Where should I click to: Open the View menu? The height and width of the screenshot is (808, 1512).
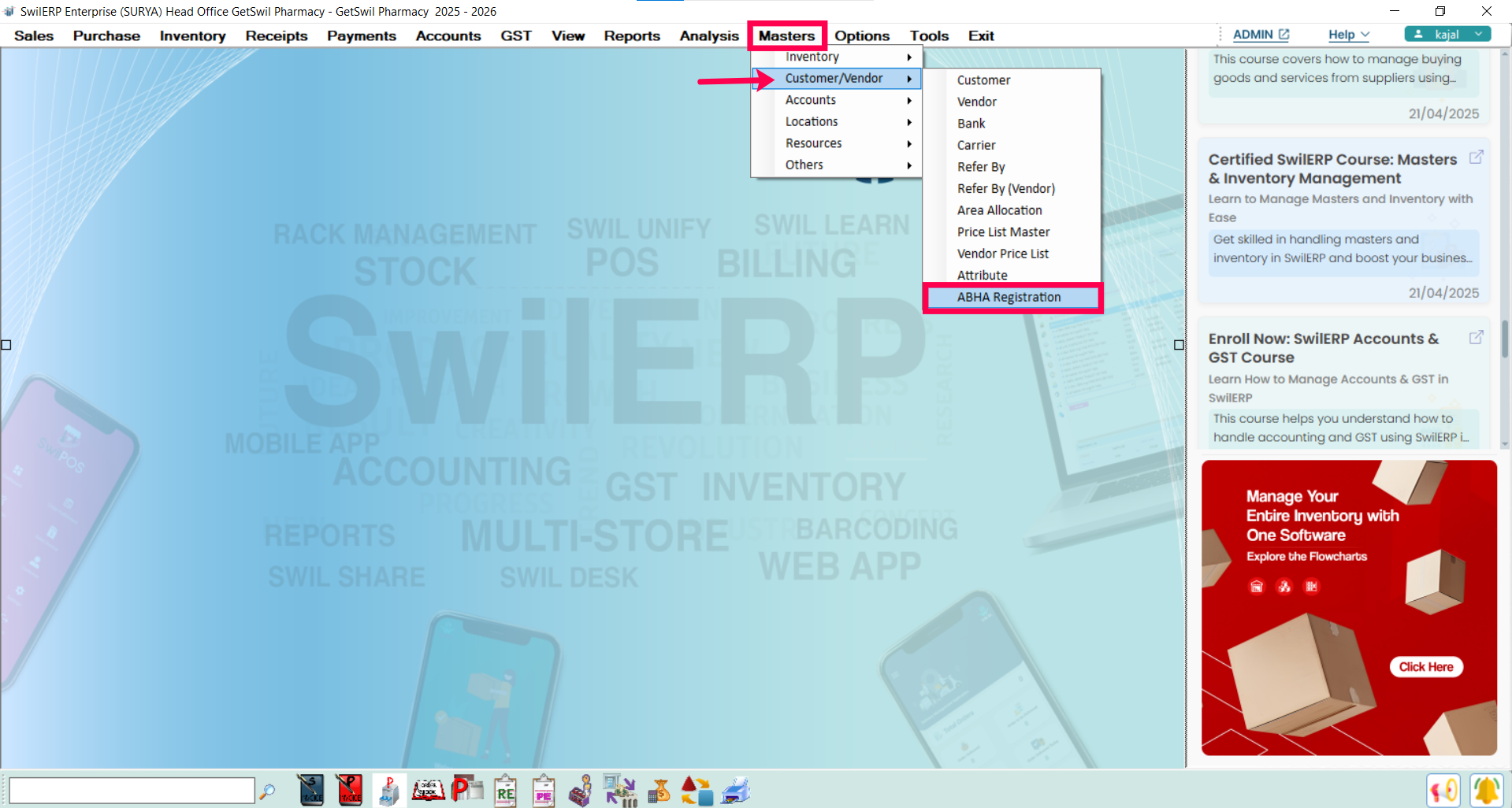click(x=568, y=35)
